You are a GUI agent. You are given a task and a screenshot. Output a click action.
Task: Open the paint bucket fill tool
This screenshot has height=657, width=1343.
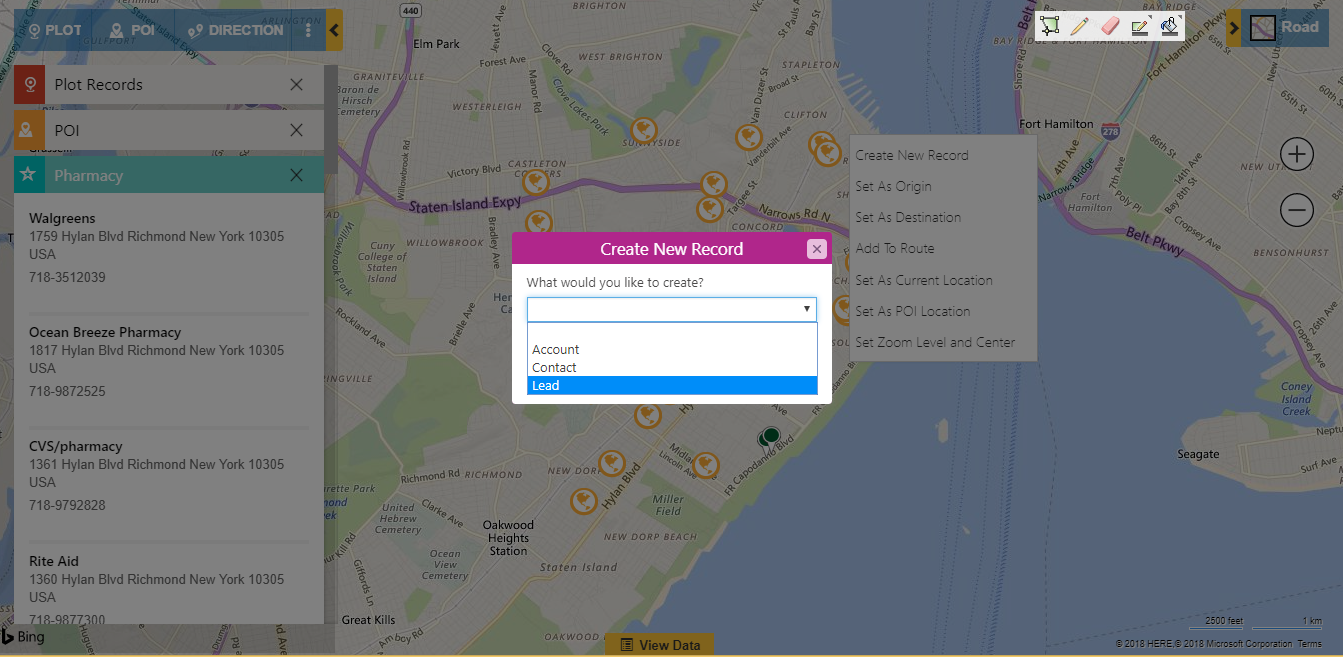tap(1169, 27)
